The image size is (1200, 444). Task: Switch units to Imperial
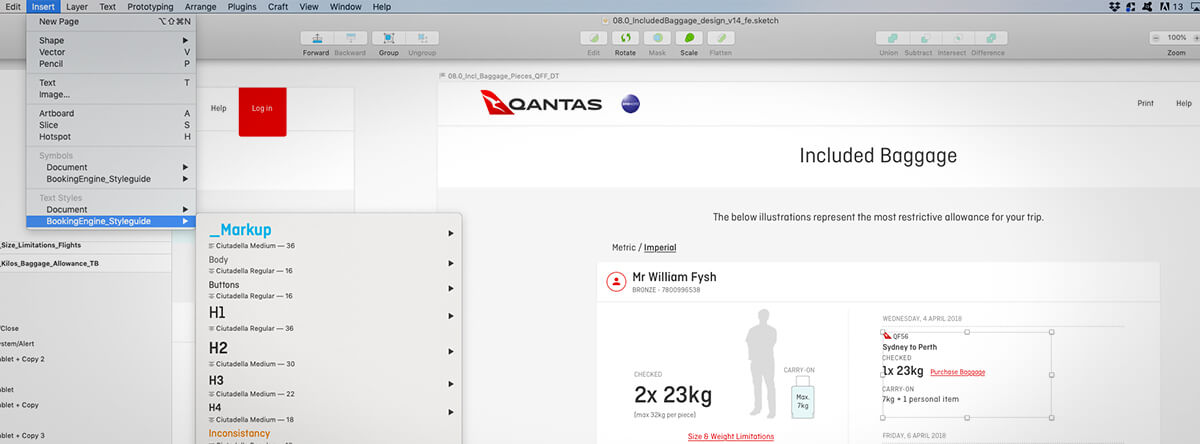coord(660,248)
